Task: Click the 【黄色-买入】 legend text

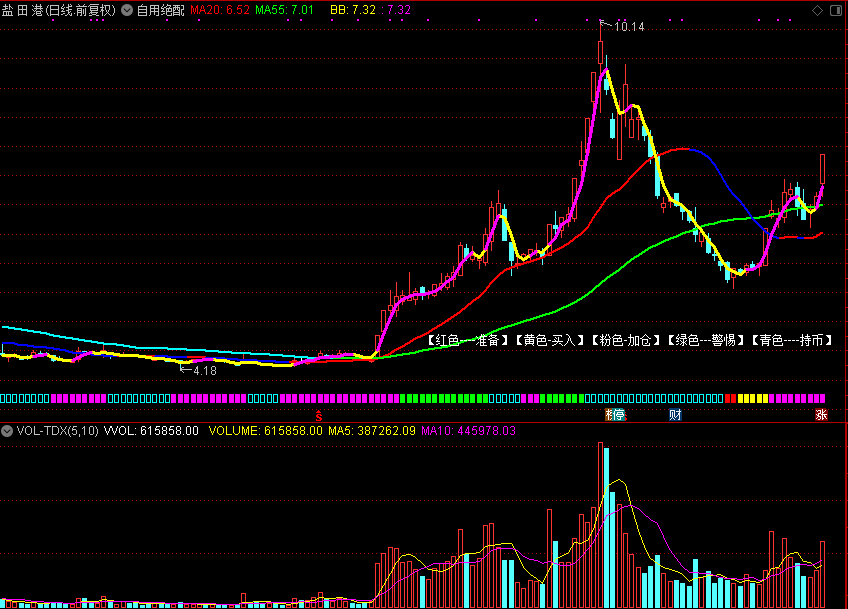Action: tap(549, 340)
